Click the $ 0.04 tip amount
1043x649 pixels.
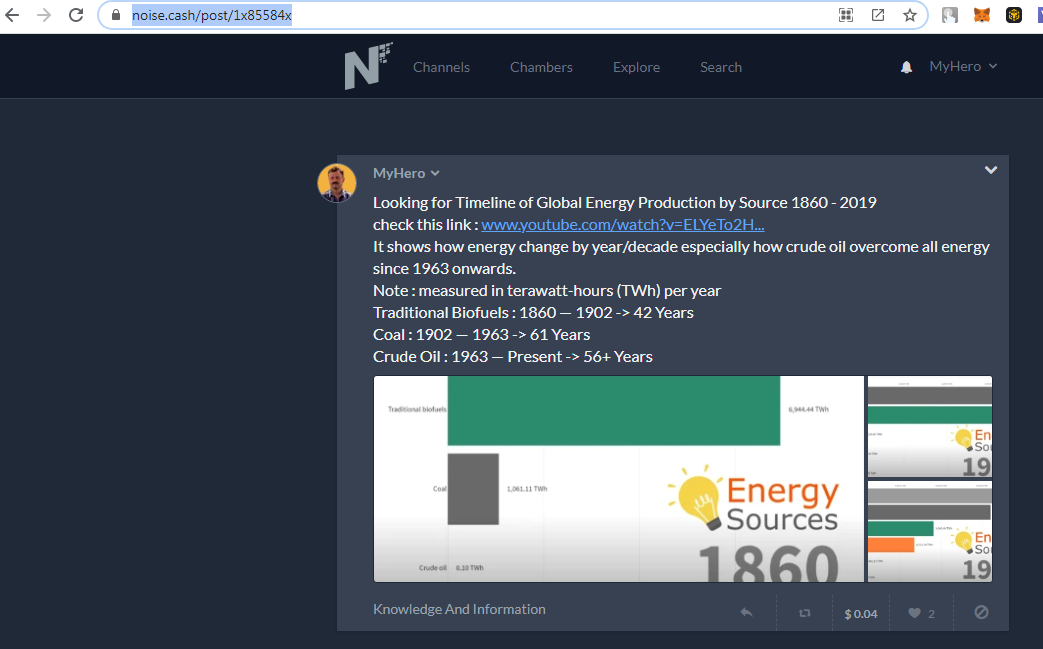861,614
